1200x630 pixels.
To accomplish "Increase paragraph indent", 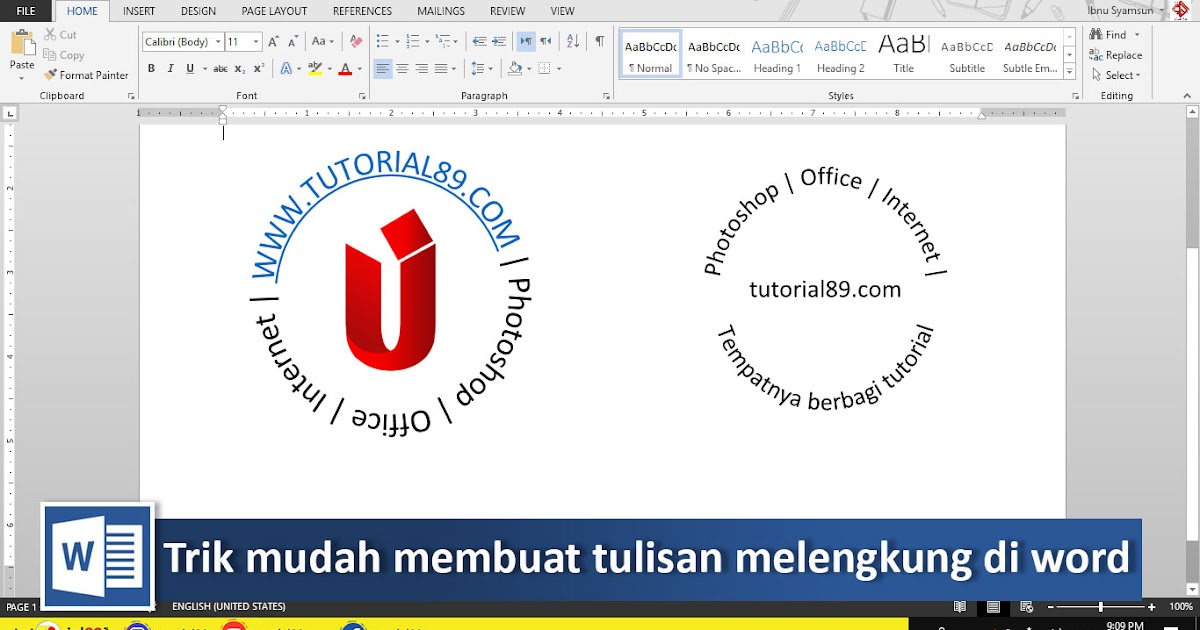I will point(498,42).
